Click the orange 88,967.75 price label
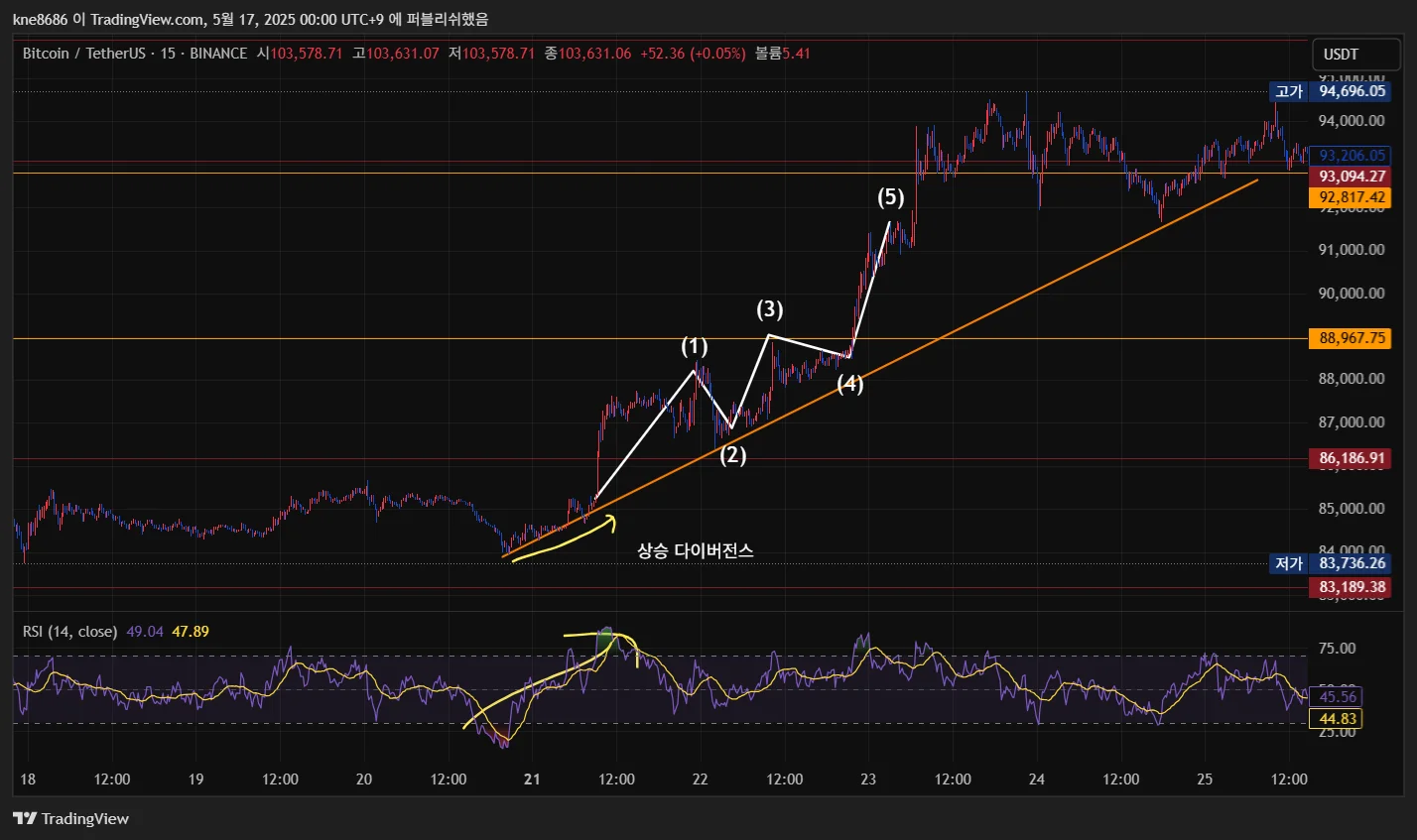Image resolution: width=1417 pixels, height=840 pixels. coord(1351,338)
